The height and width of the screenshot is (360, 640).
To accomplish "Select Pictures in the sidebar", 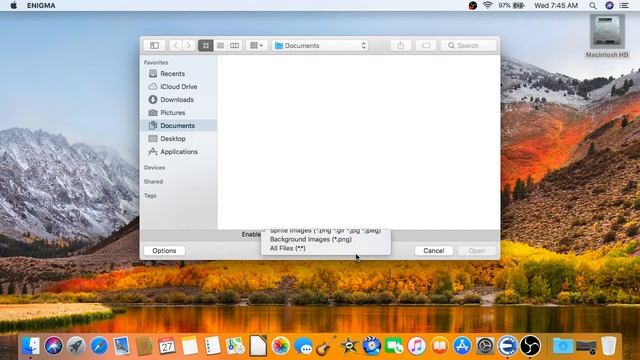I will pos(178,113).
